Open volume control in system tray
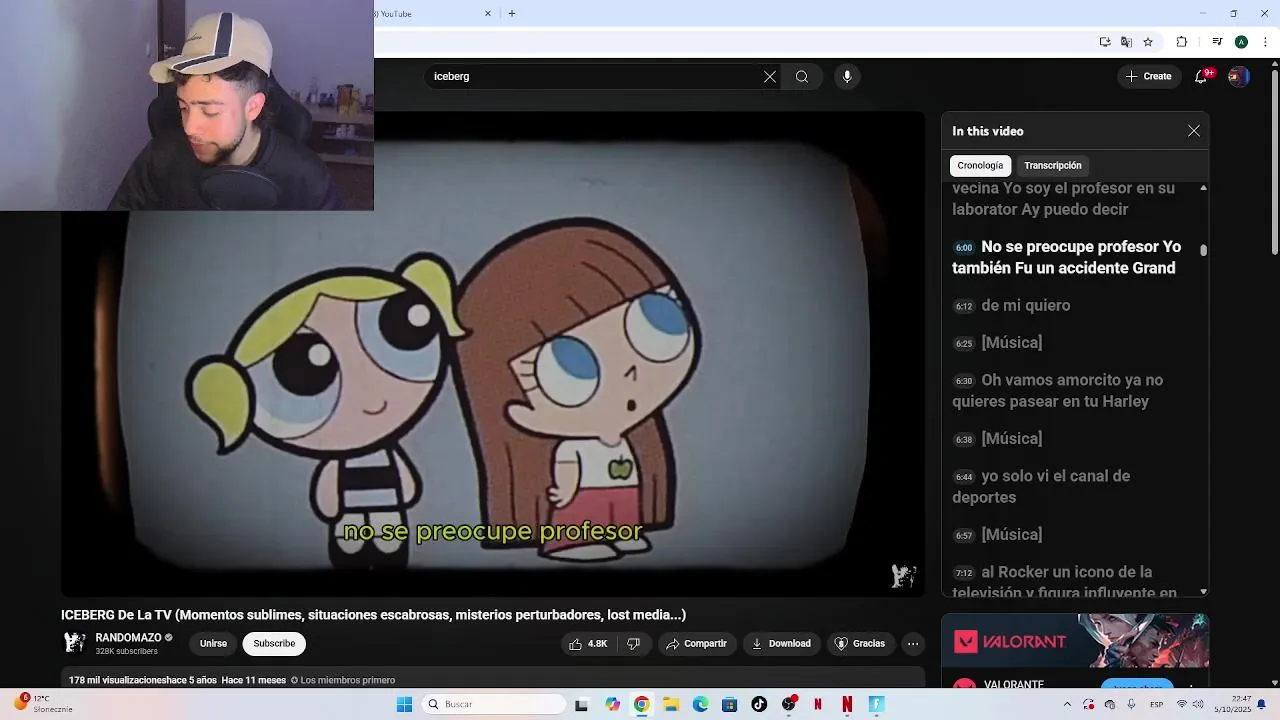 (x=1199, y=704)
